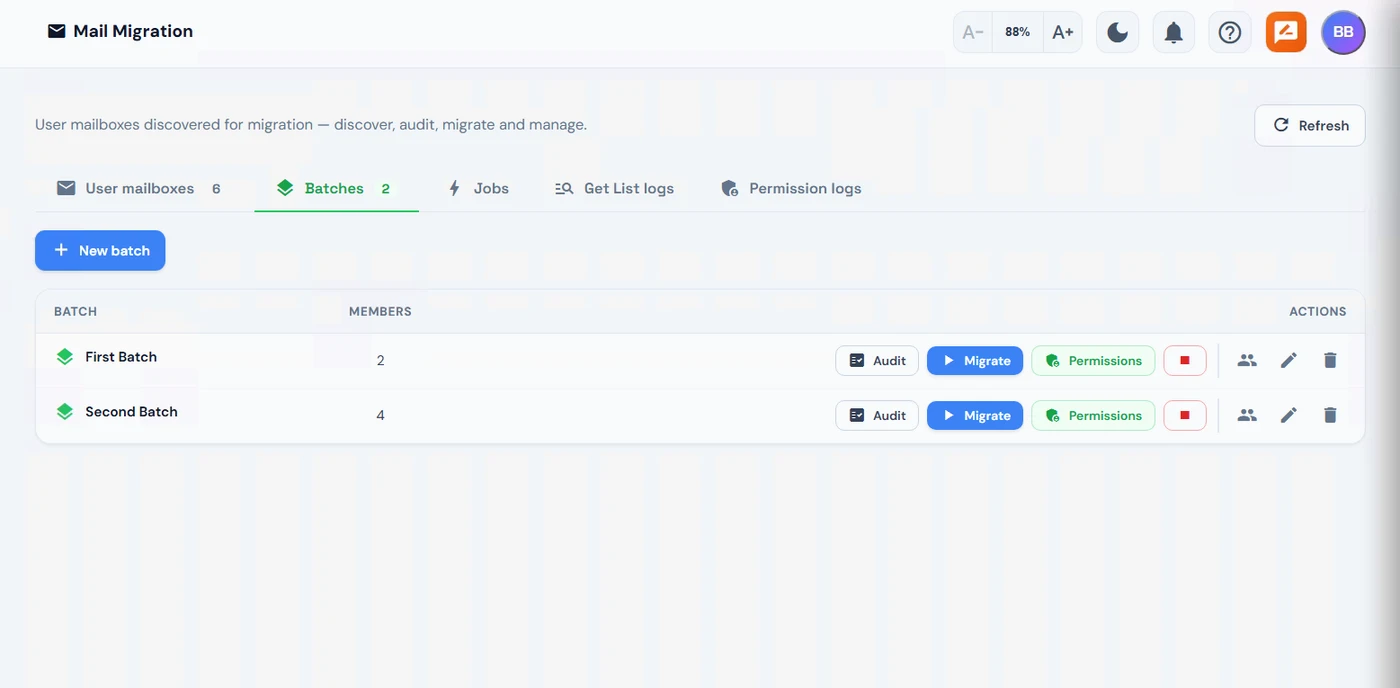Run Audit on First Batch
The height and width of the screenshot is (688, 1400).
877,360
